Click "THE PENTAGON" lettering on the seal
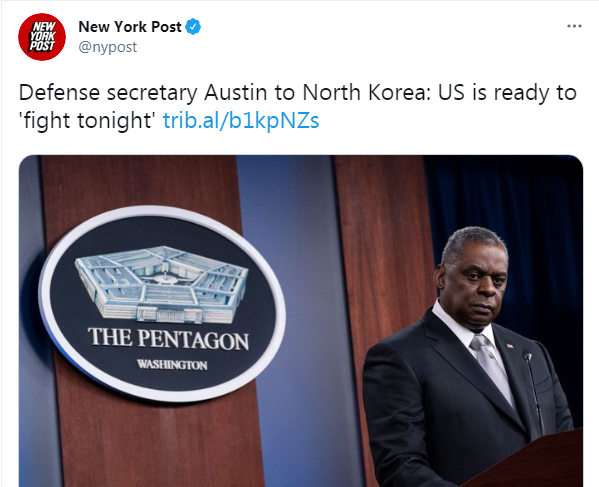 click(168, 339)
